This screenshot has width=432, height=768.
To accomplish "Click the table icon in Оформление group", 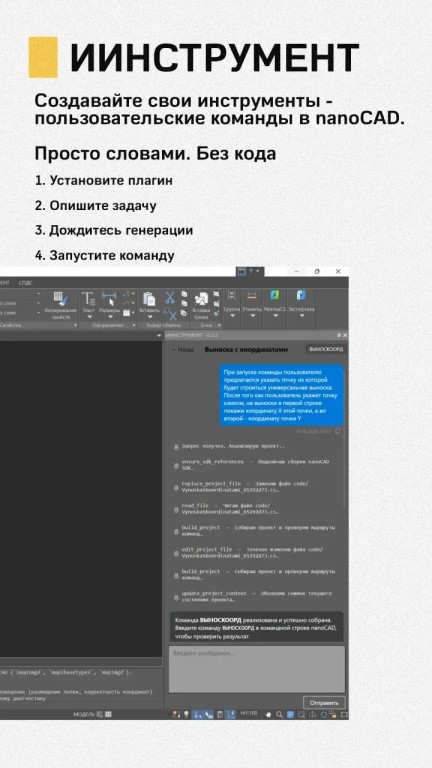I will (x=126, y=312).
